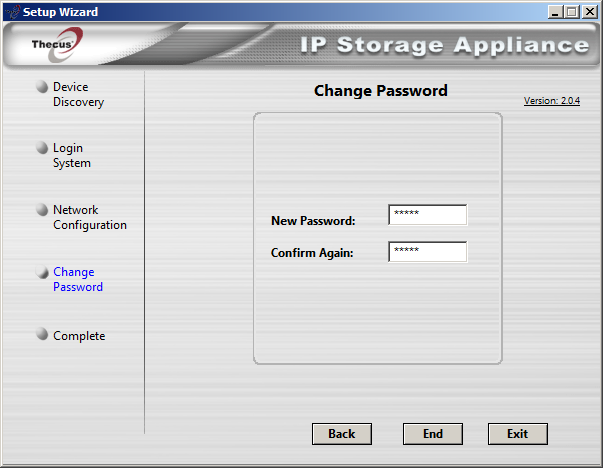Go to the Complete step label
Image resolution: width=603 pixels, height=468 pixels.
pyautogui.click(x=79, y=336)
